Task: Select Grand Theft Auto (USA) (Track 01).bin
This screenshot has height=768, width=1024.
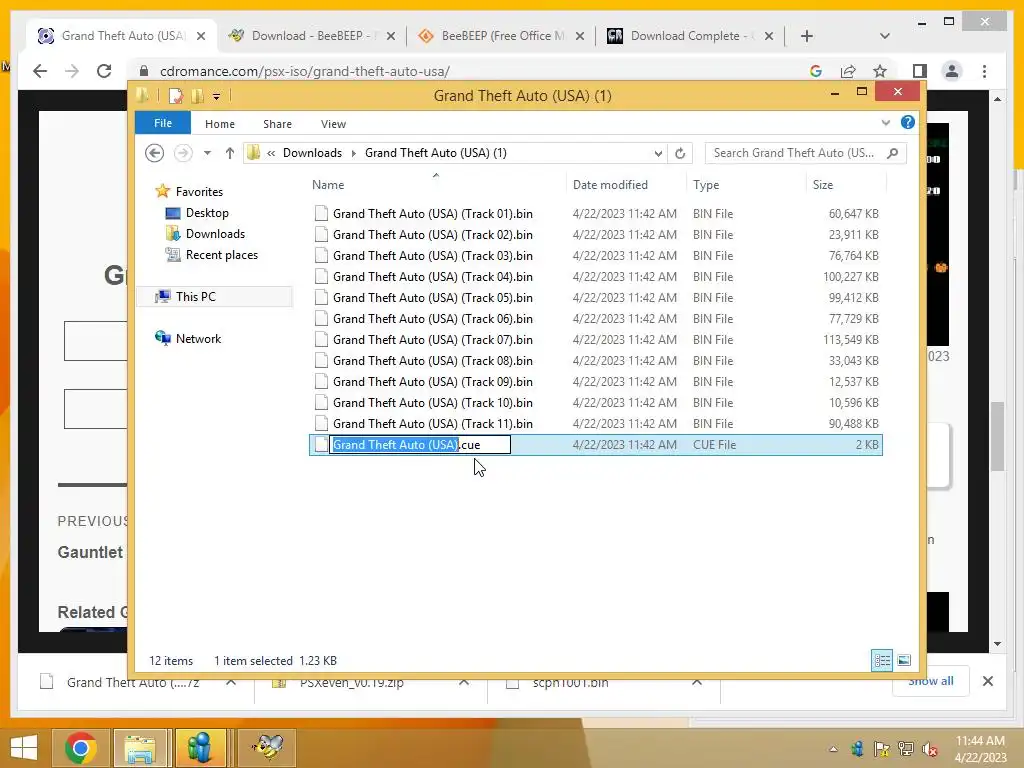Action: (432, 214)
